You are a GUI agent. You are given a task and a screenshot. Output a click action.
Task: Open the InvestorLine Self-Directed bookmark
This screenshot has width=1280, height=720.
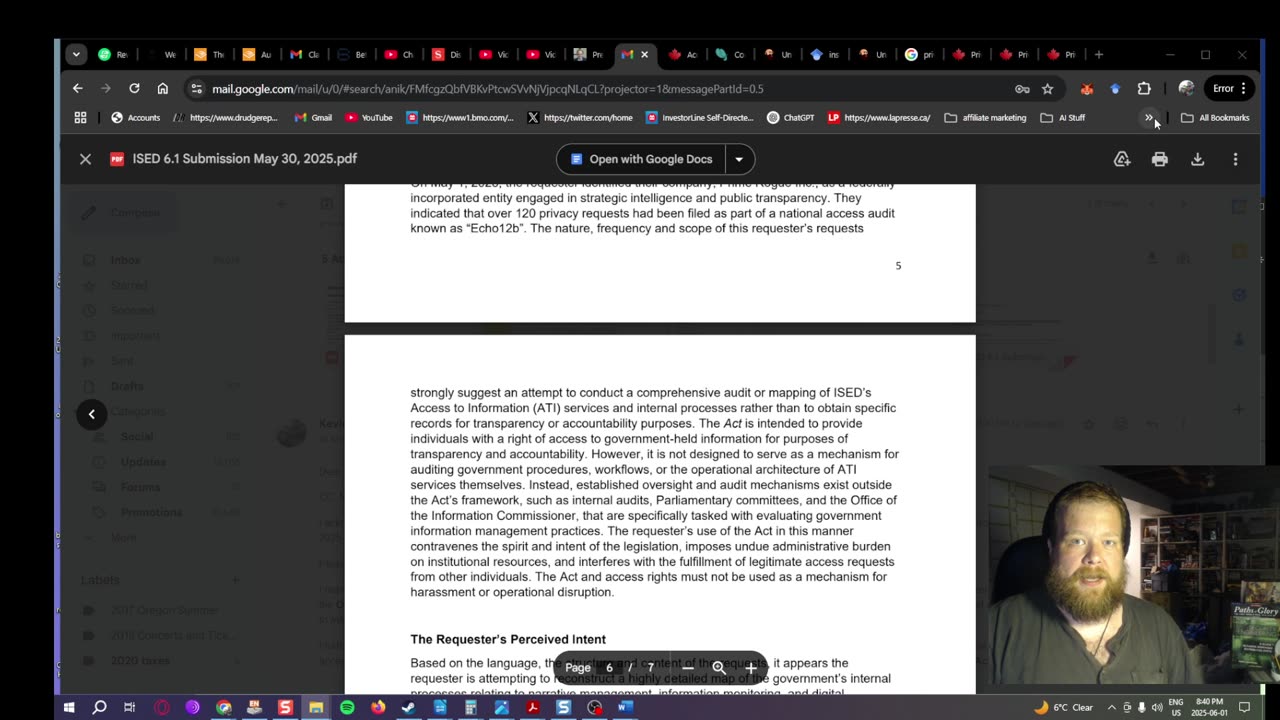click(700, 118)
